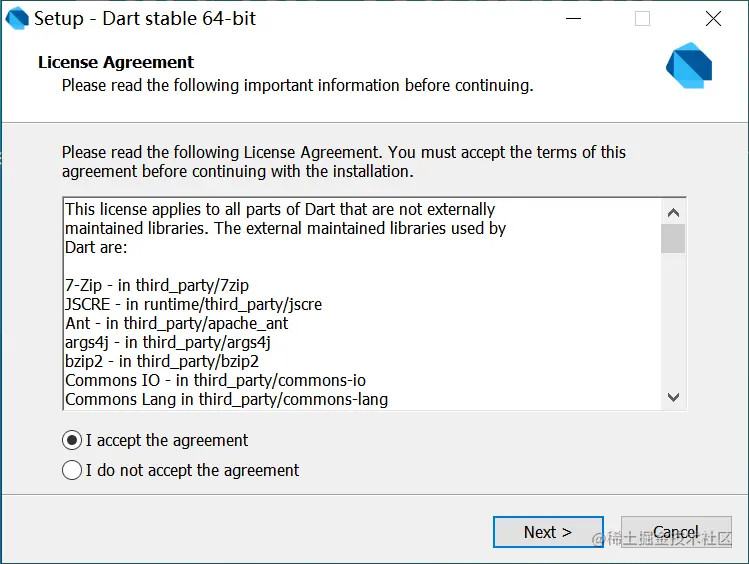
Task: Click the Dart icon in title bar
Action: pyautogui.click(x=17, y=19)
